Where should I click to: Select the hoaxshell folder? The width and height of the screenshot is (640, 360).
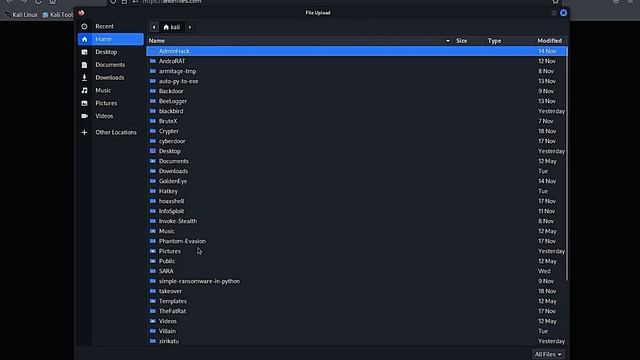click(357, 201)
